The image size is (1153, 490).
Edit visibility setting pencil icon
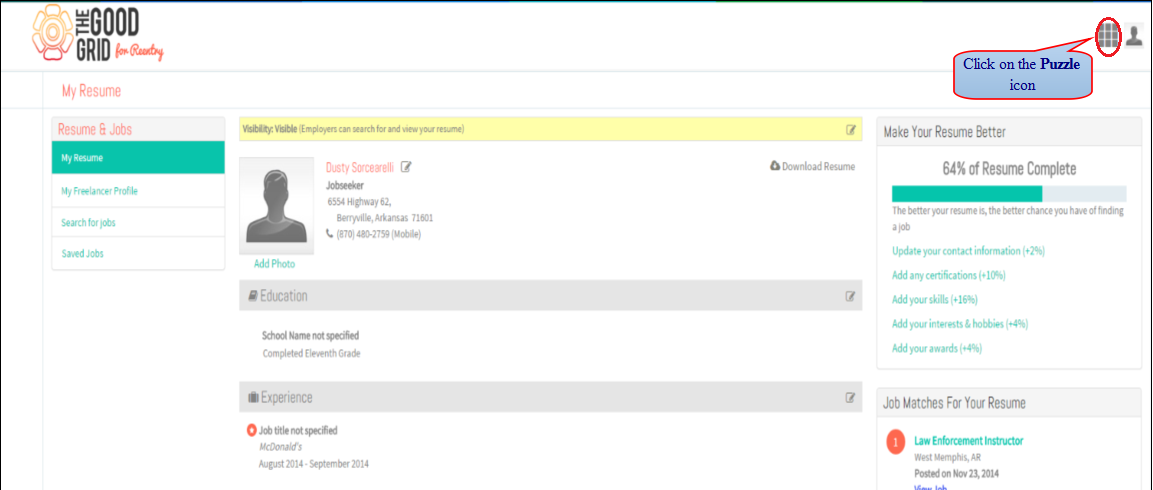coord(851,129)
